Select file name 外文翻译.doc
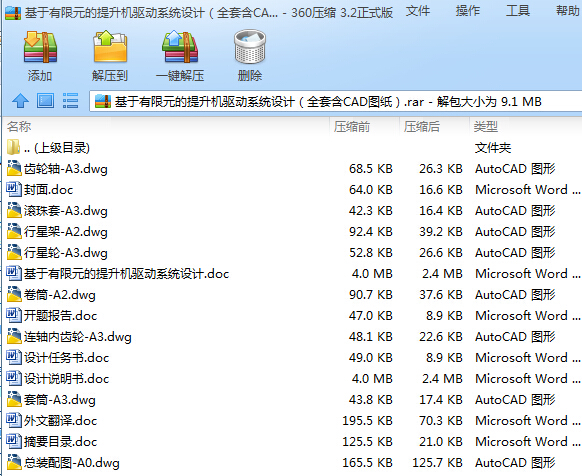The width and height of the screenshot is (582, 476). [61, 421]
